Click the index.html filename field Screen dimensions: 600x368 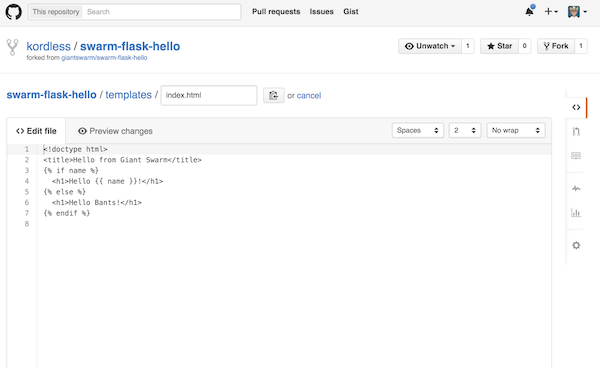pos(209,95)
